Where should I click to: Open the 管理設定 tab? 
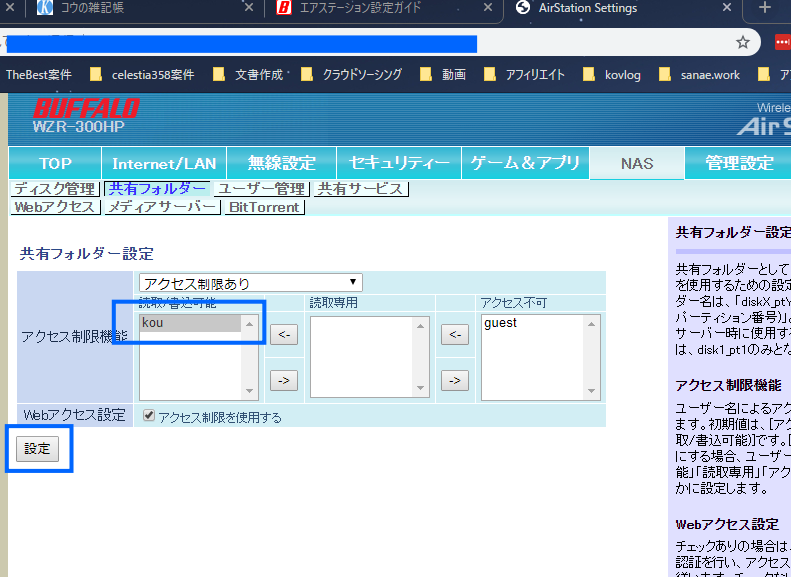[x=738, y=163]
